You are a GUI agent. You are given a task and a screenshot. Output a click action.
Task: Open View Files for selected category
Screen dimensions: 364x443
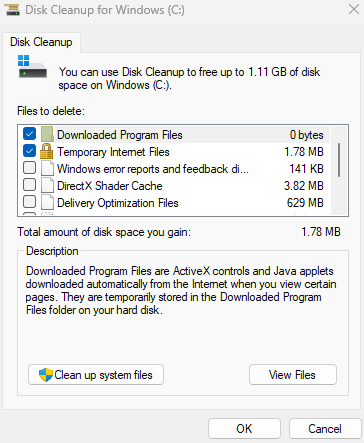[293, 375]
